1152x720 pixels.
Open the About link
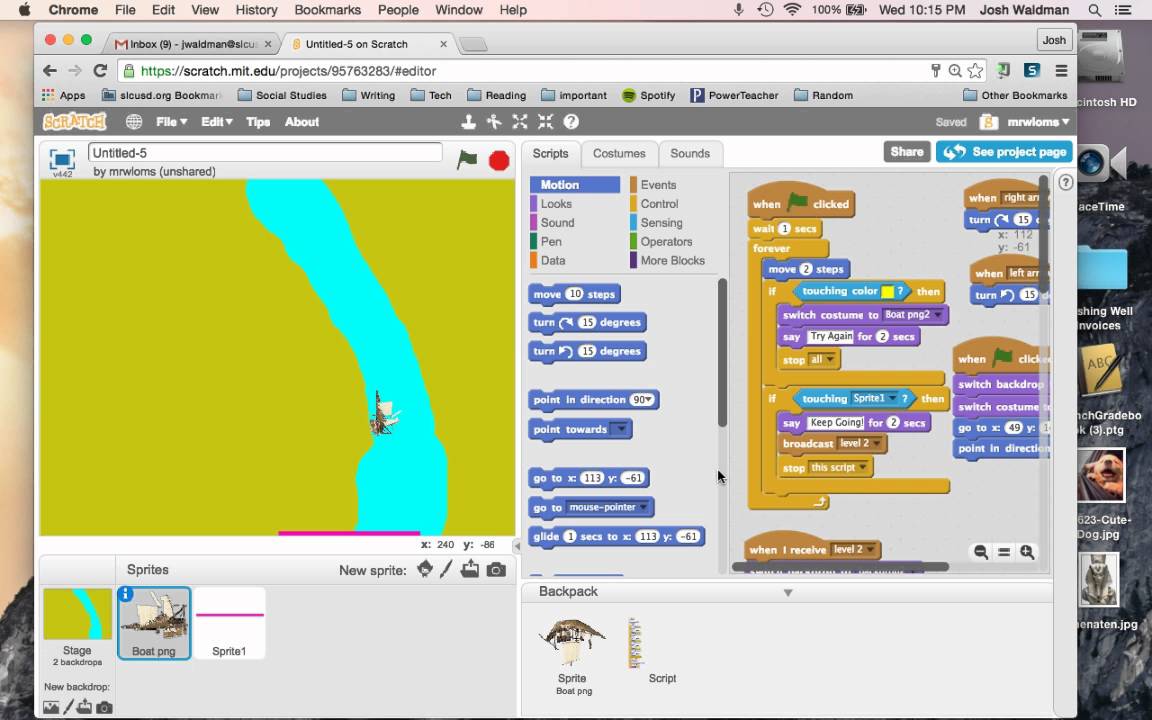[x=302, y=122]
